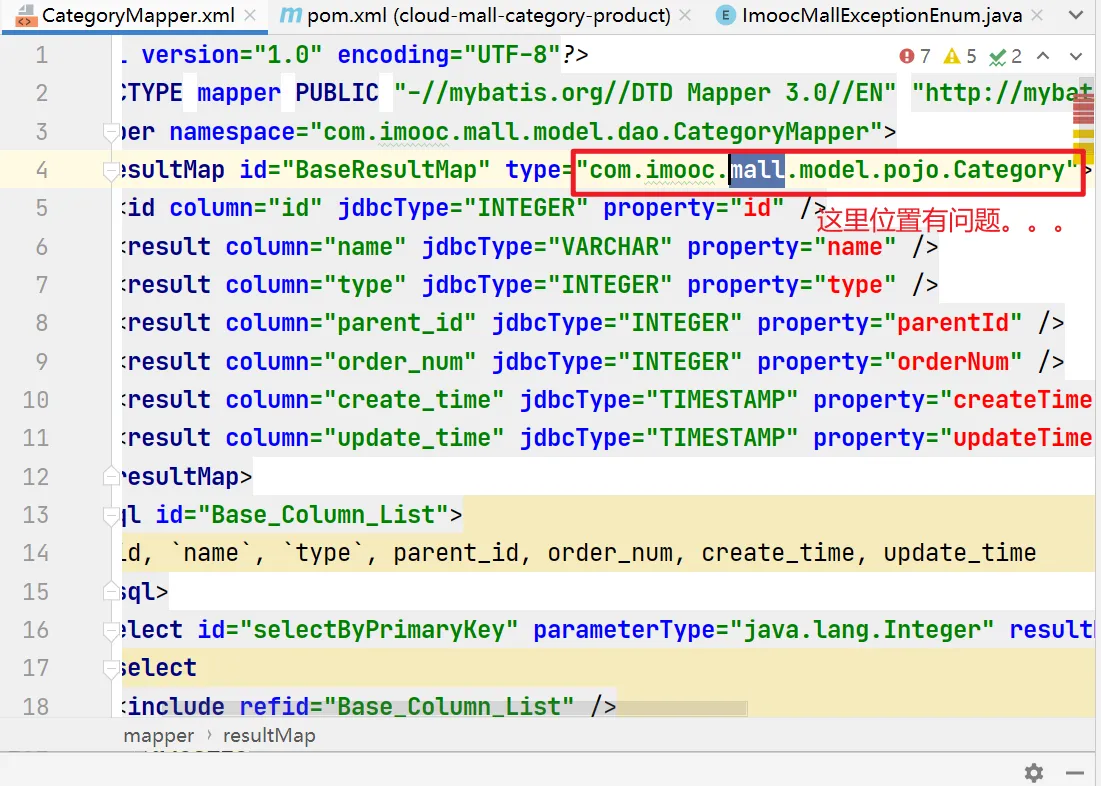1101x786 pixels.
Task: Click line number 10 in the gutter
Action: click(x=35, y=400)
